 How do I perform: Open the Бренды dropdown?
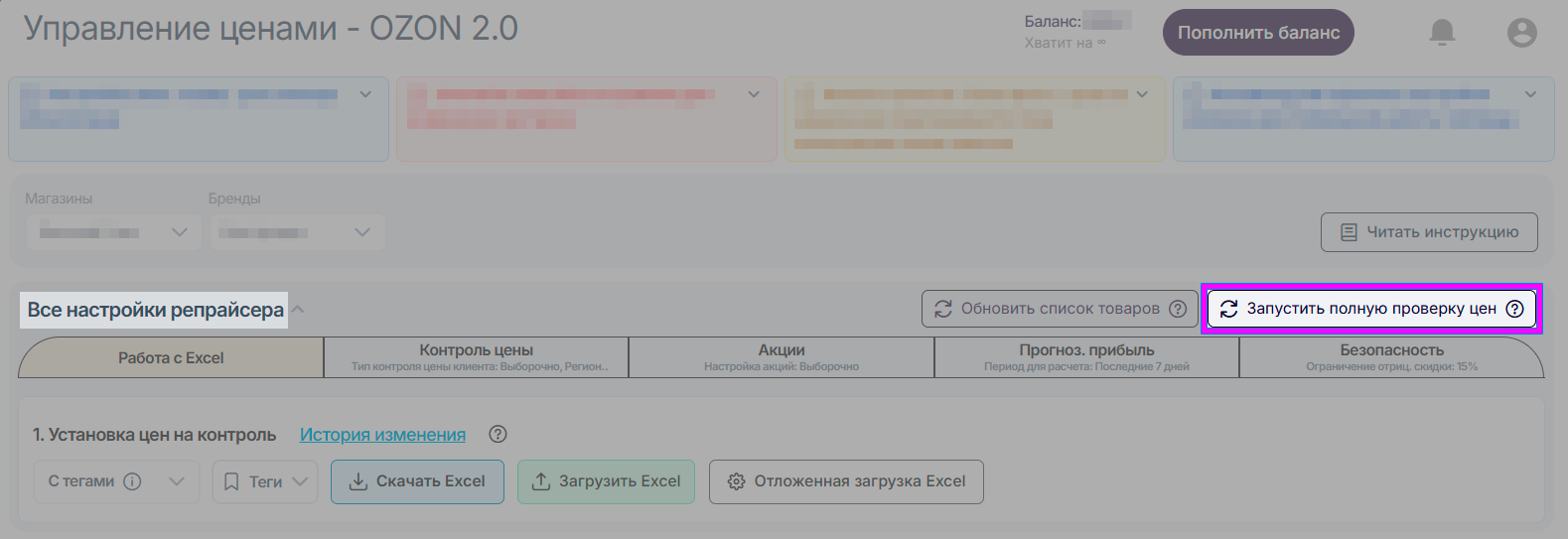pyautogui.click(x=297, y=232)
